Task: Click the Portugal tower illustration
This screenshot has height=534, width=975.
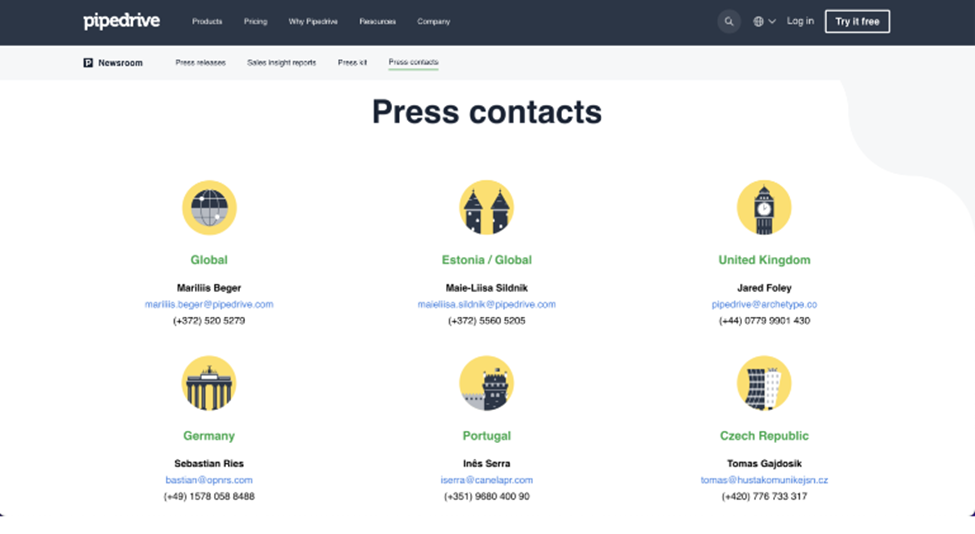Action: (x=487, y=384)
